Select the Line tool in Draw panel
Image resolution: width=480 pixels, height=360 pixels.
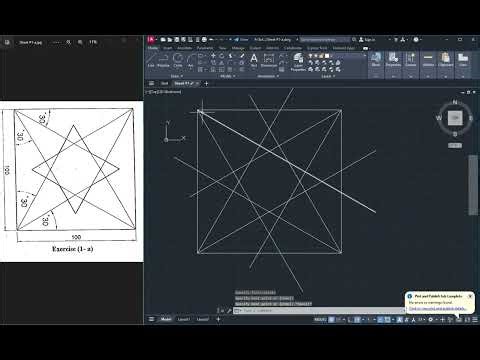pos(151,60)
